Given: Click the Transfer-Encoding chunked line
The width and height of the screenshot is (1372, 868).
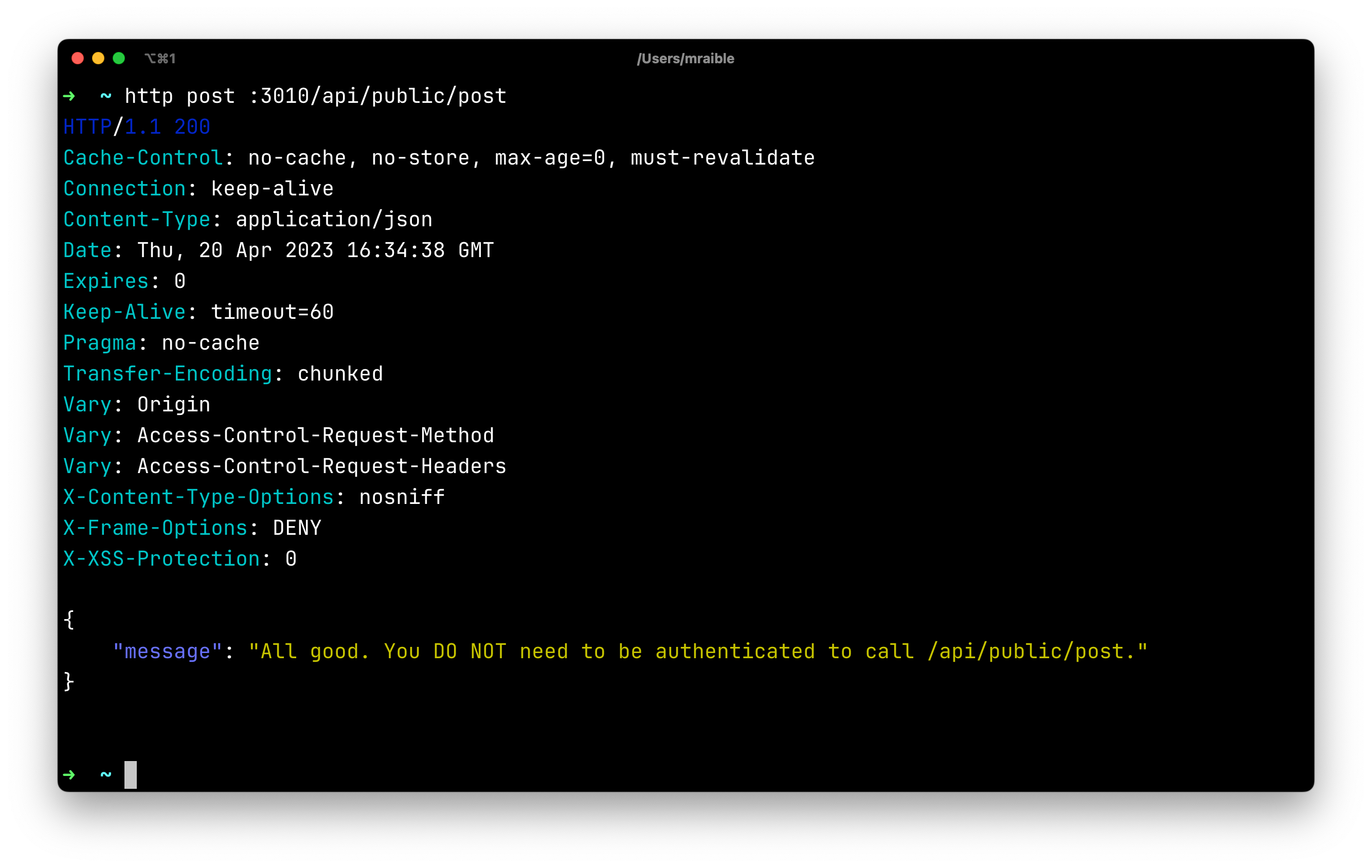Looking at the screenshot, I should pos(223,373).
